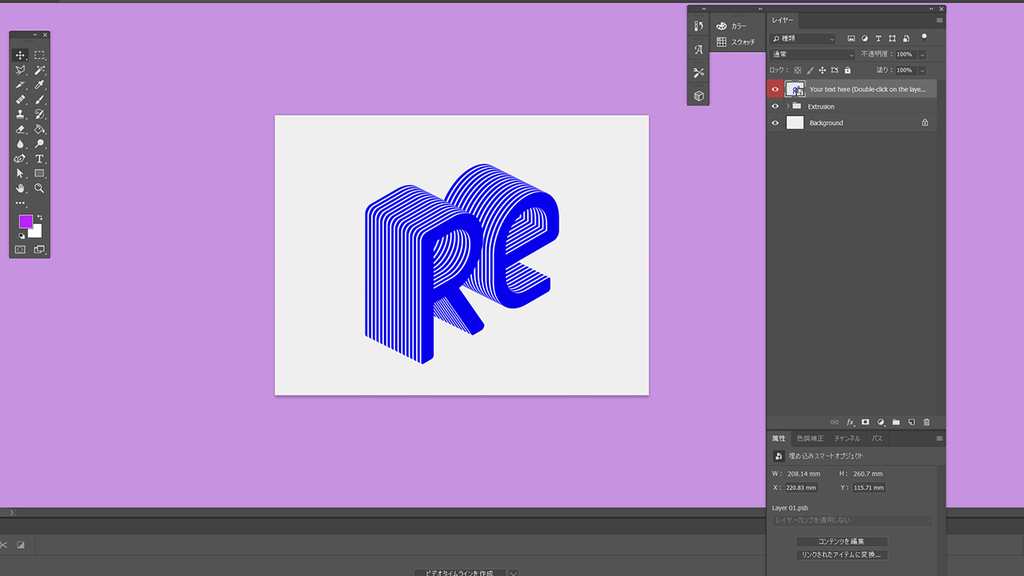
Task: Open the Edit Toolbar three-dots menu
Action: tap(20, 203)
